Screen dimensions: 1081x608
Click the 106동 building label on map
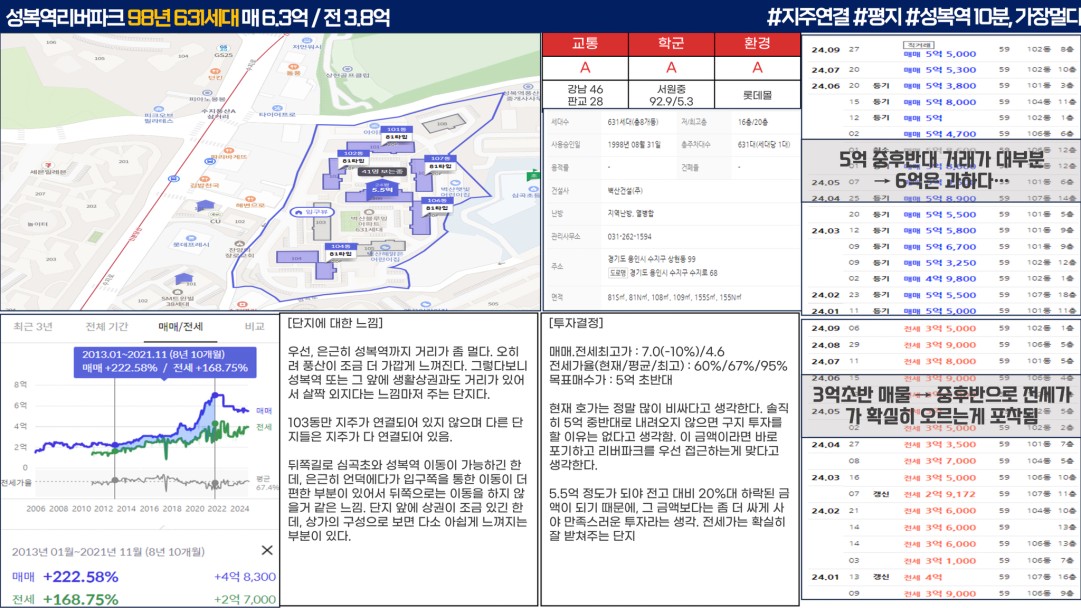point(436,201)
